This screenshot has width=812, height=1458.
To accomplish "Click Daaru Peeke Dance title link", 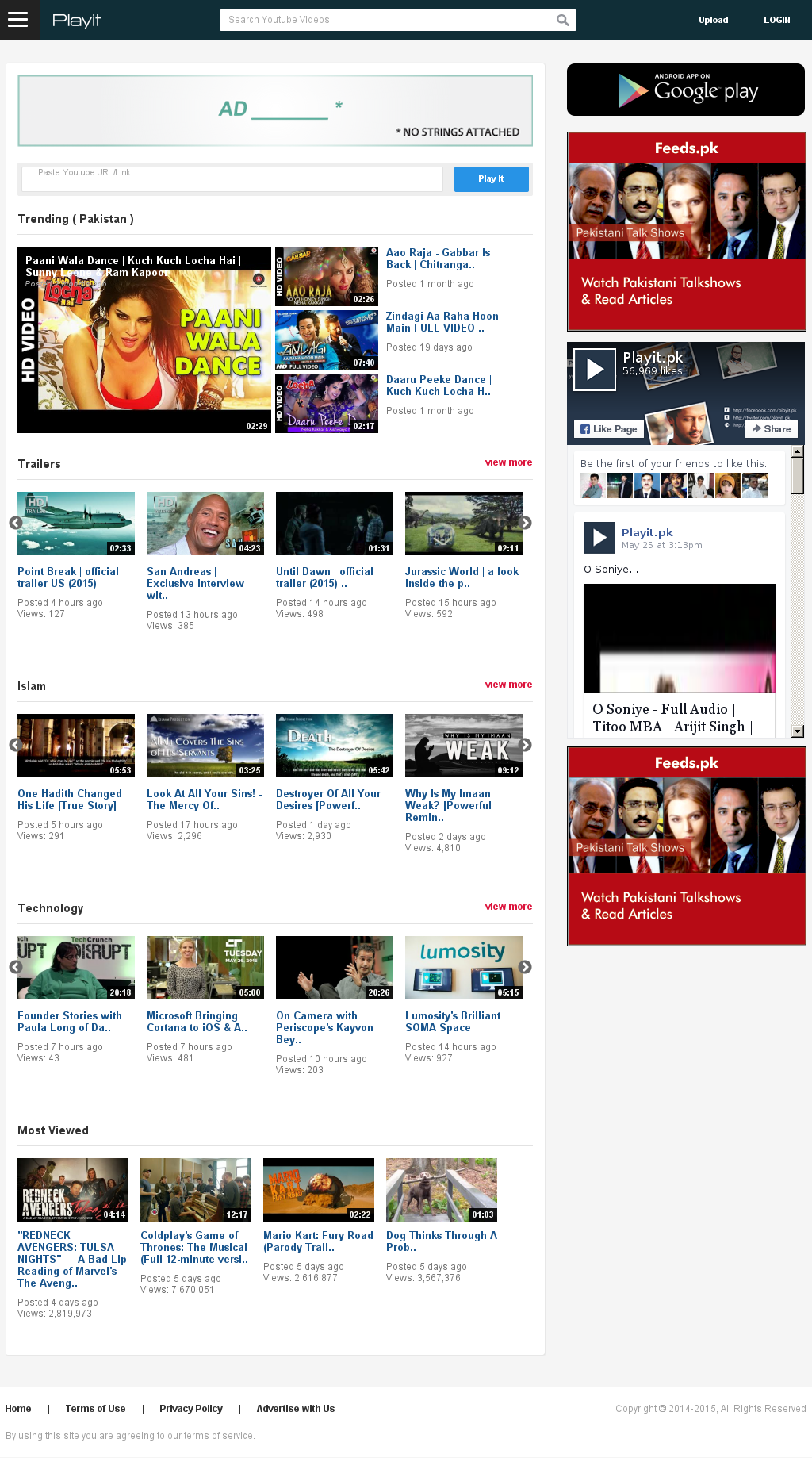I will coord(439,386).
